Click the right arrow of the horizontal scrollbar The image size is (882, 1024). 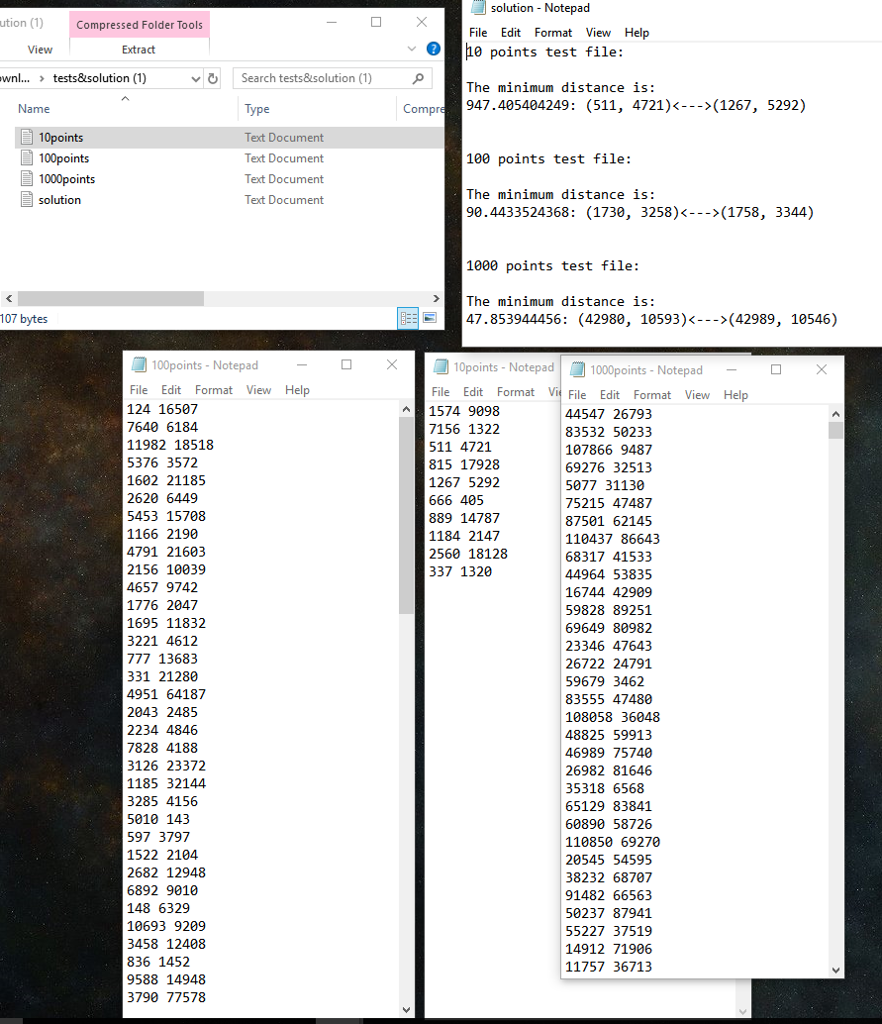(434, 298)
